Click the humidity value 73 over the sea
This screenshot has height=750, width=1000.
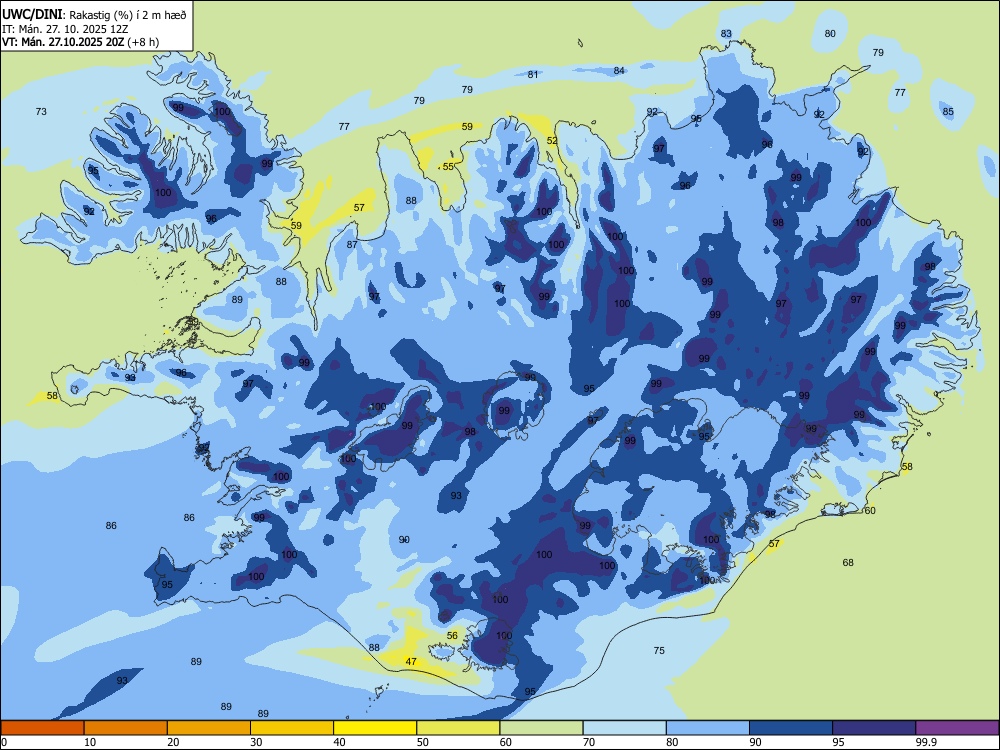pos(41,112)
